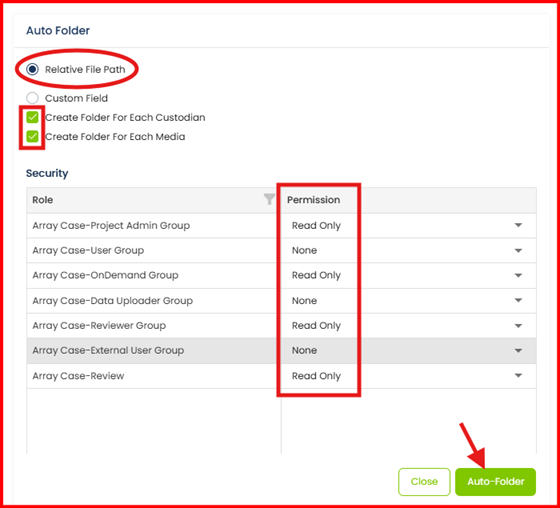Open permission dropdown for Data Uploader Group
The width and height of the screenshot is (560, 508).
coord(518,300)
